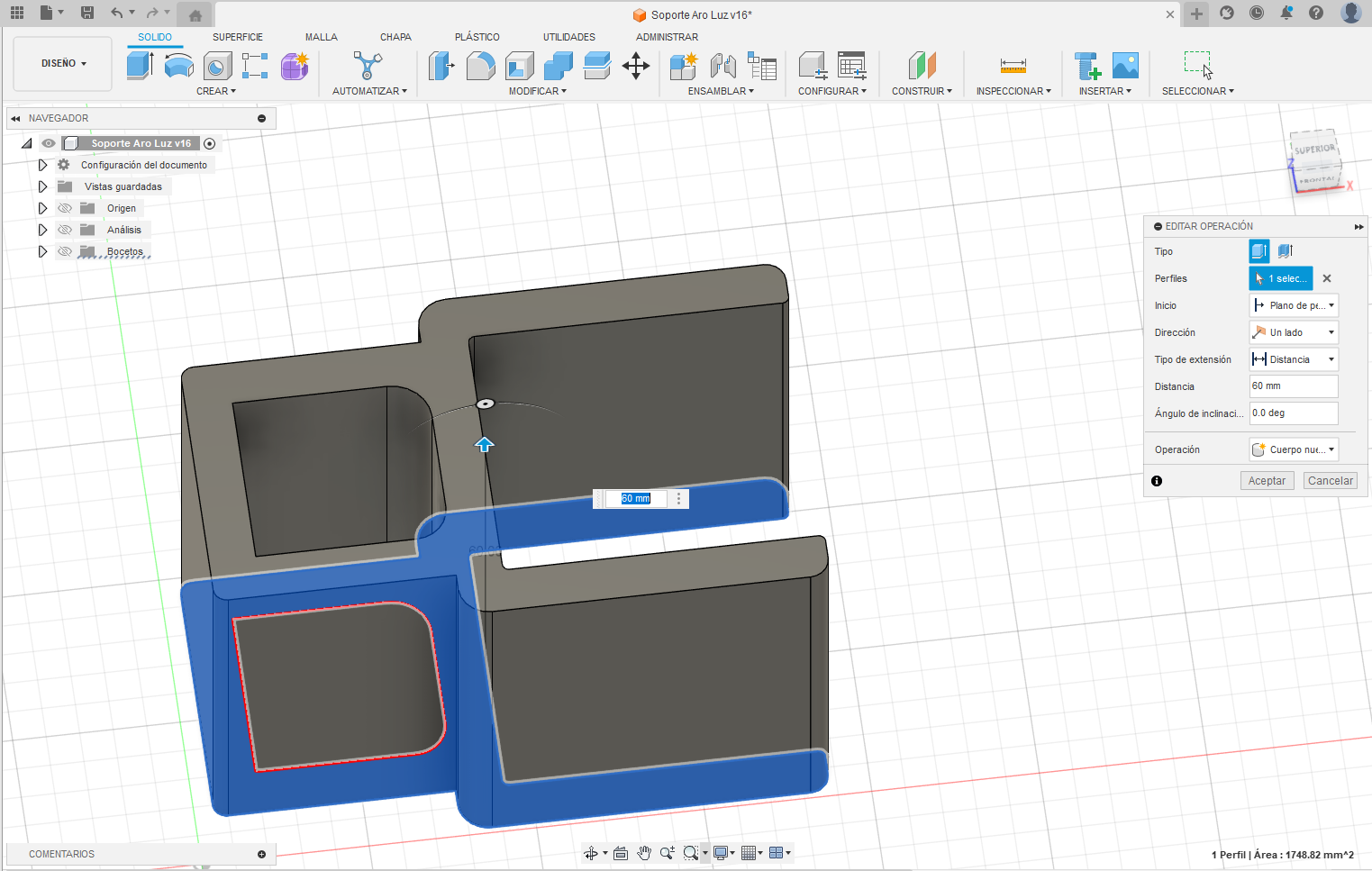Open the new design tab plus button
Viewport: 1372px width, 871px height.
click(x=1196, y=14)
